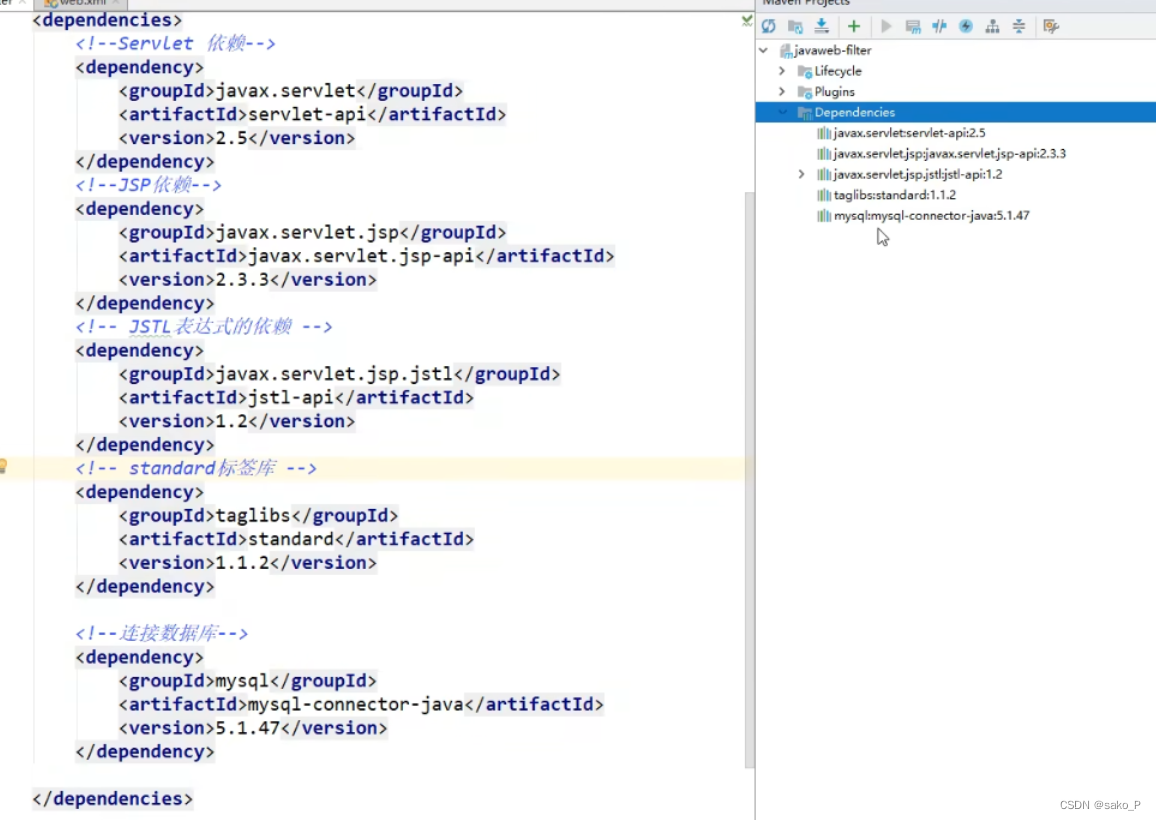Image resolution: width=1156 pixels, height=820 pixels.
Task: Click the artifactId mysql-connector-java line
Action: 361,704
